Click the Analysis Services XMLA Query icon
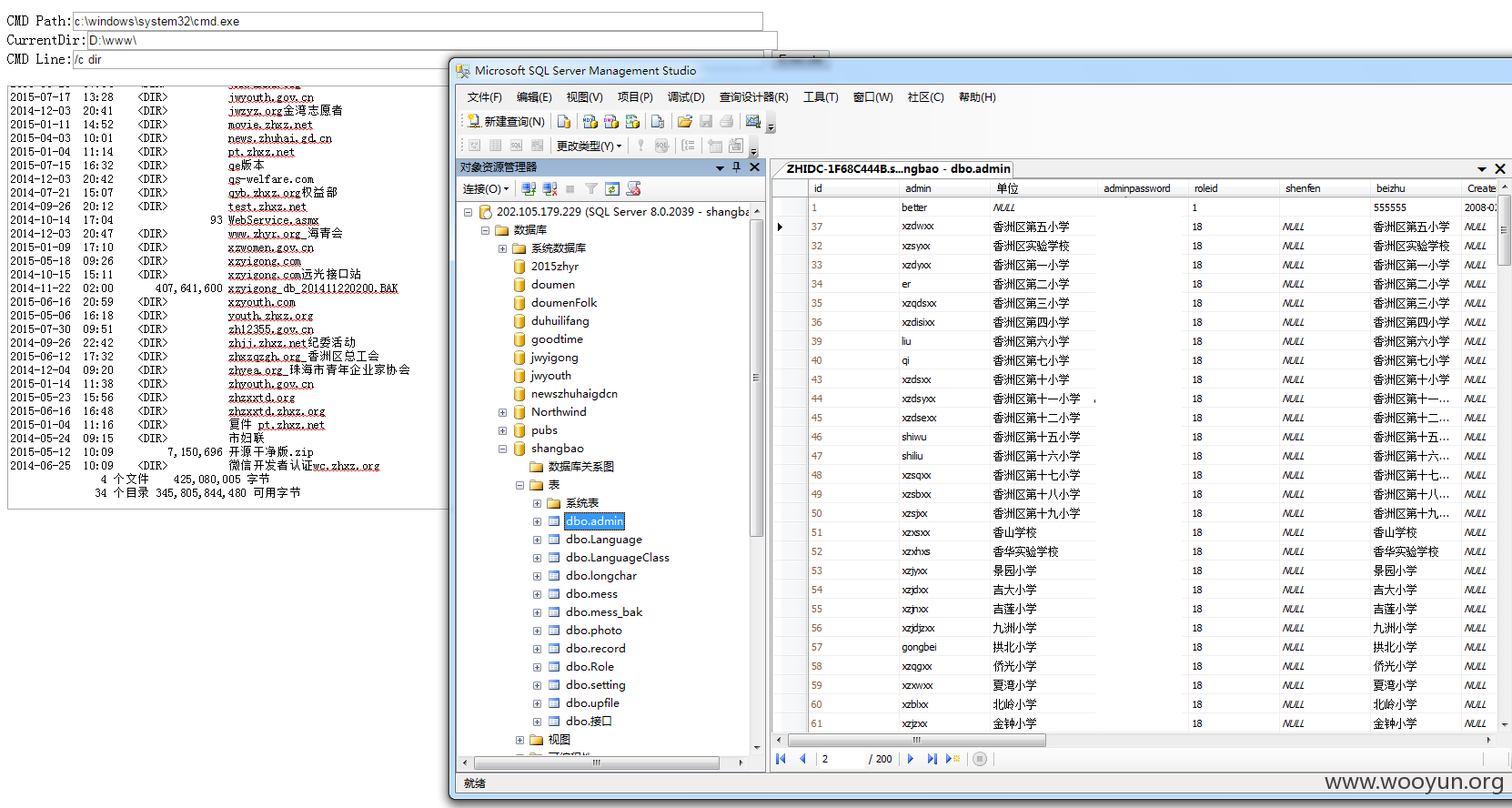This screenshot has height=808, width=1512. [632, 121]
